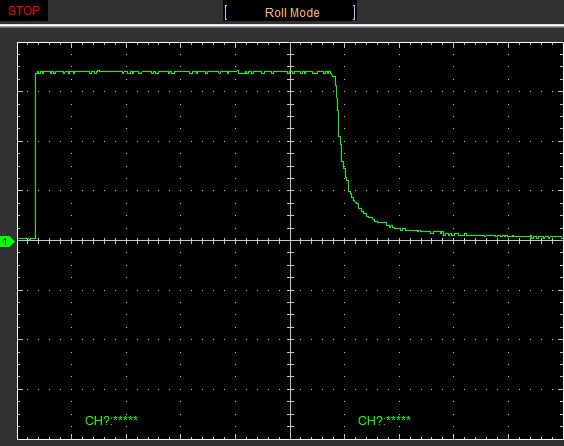Click the top-left corner of the graticule frame

coord(18,43)
